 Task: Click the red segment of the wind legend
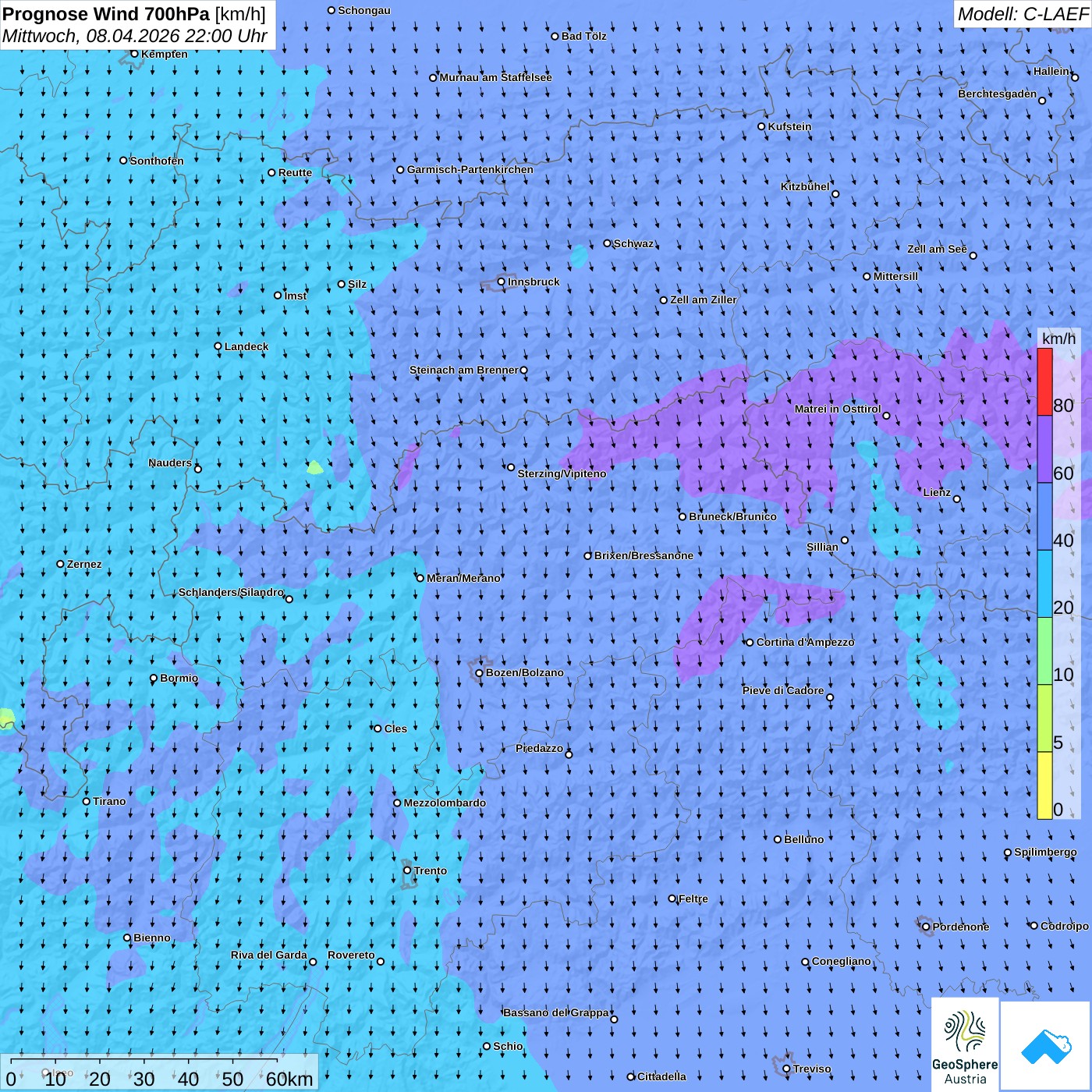(x=1044, y=382)
